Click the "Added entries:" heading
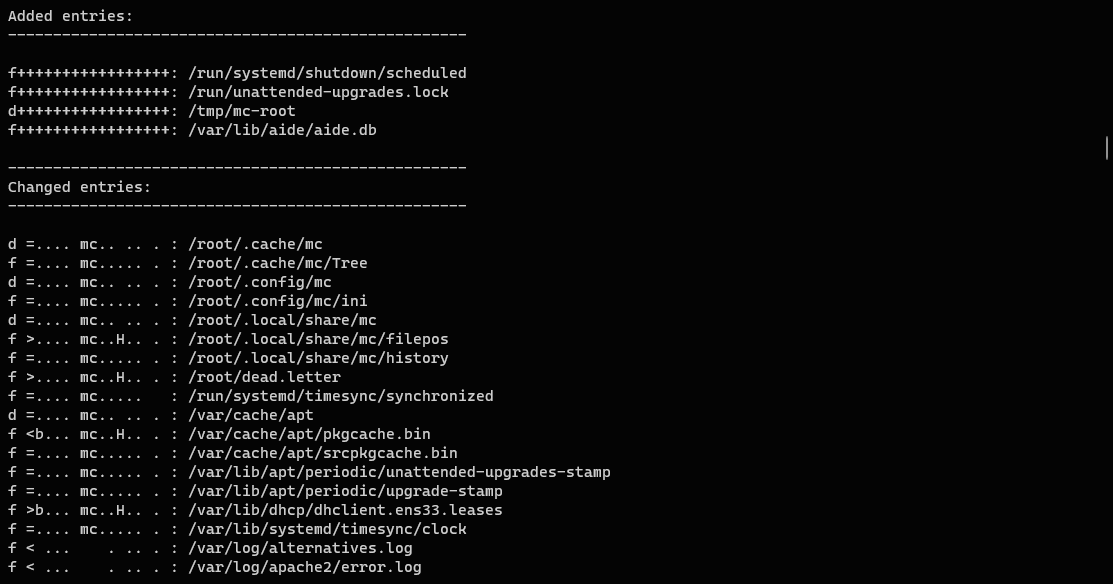Screen dimensions: 1113x584 click(x=70, y=16)
